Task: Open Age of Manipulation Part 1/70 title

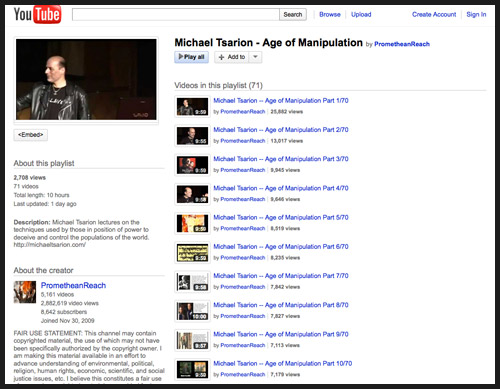Action: (x=281, y=101)
